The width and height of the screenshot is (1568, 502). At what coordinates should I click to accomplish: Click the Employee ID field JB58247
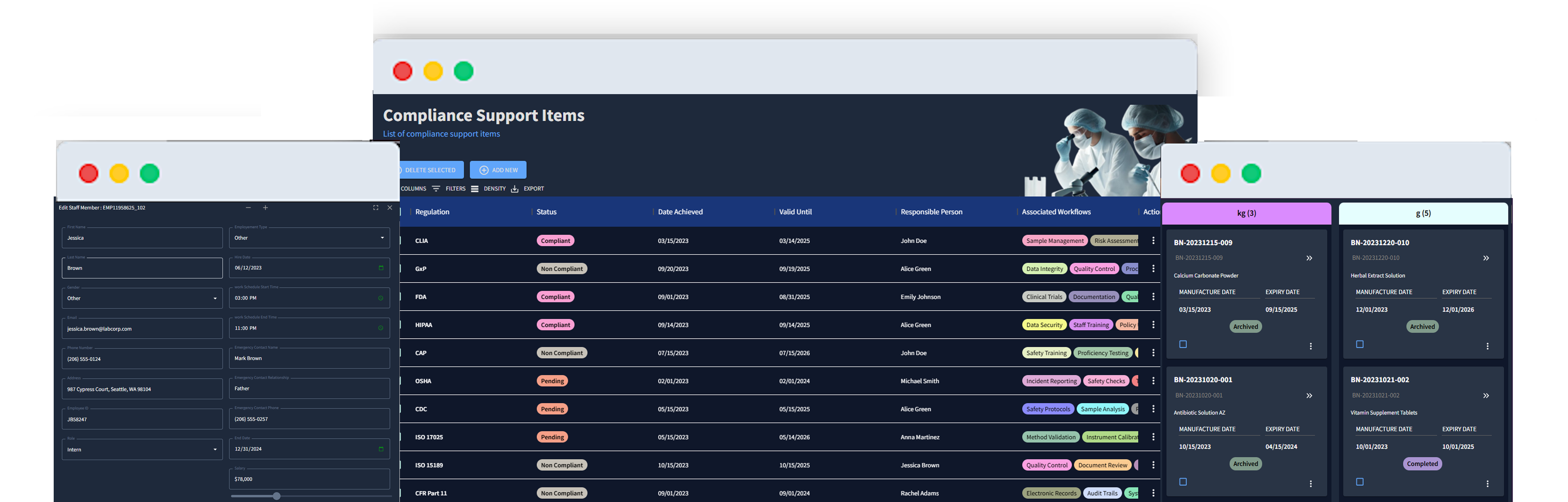click(142, 419)
